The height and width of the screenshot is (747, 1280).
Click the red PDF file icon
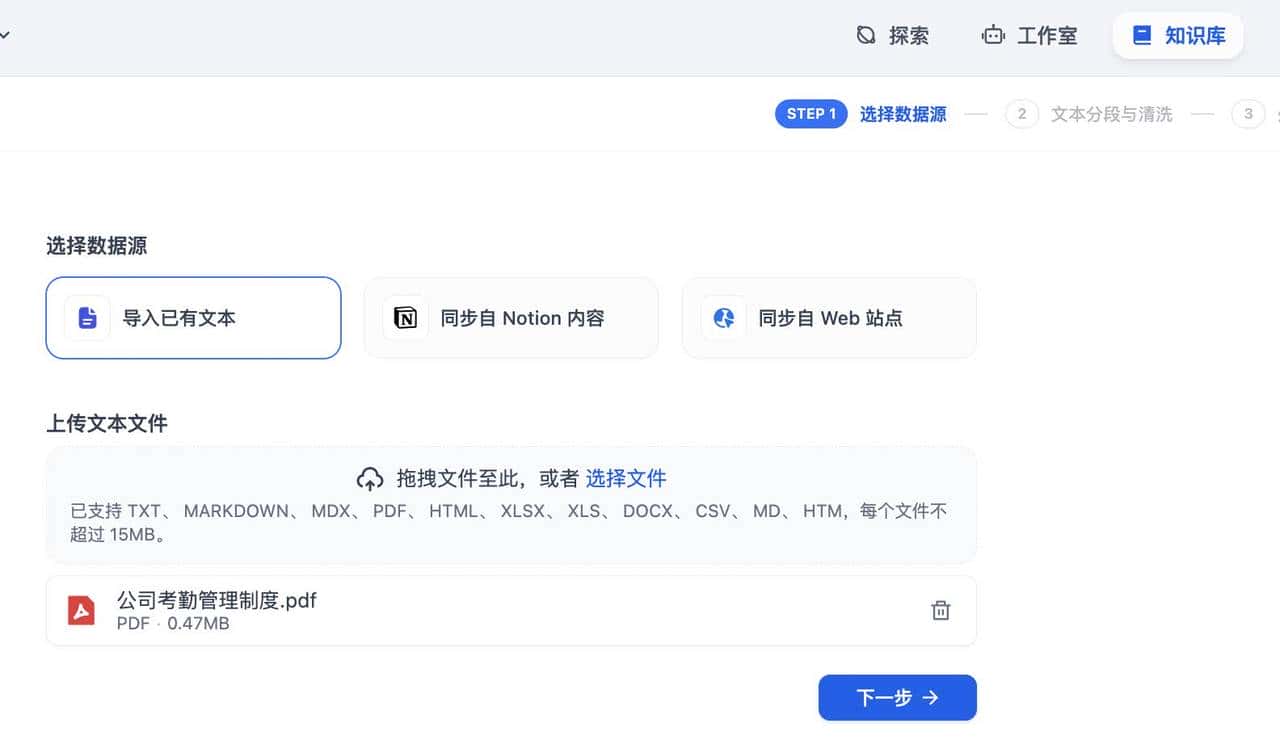coord(81,609)
